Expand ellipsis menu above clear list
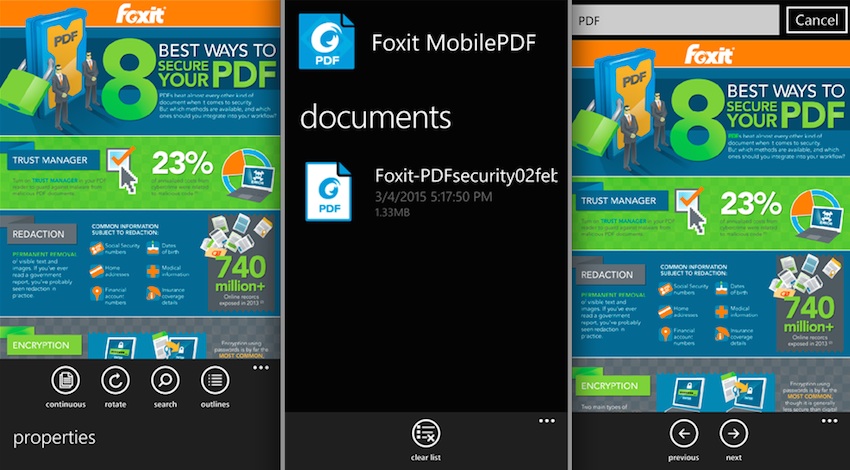The image size is (850, 470). (x=547, y=421)
